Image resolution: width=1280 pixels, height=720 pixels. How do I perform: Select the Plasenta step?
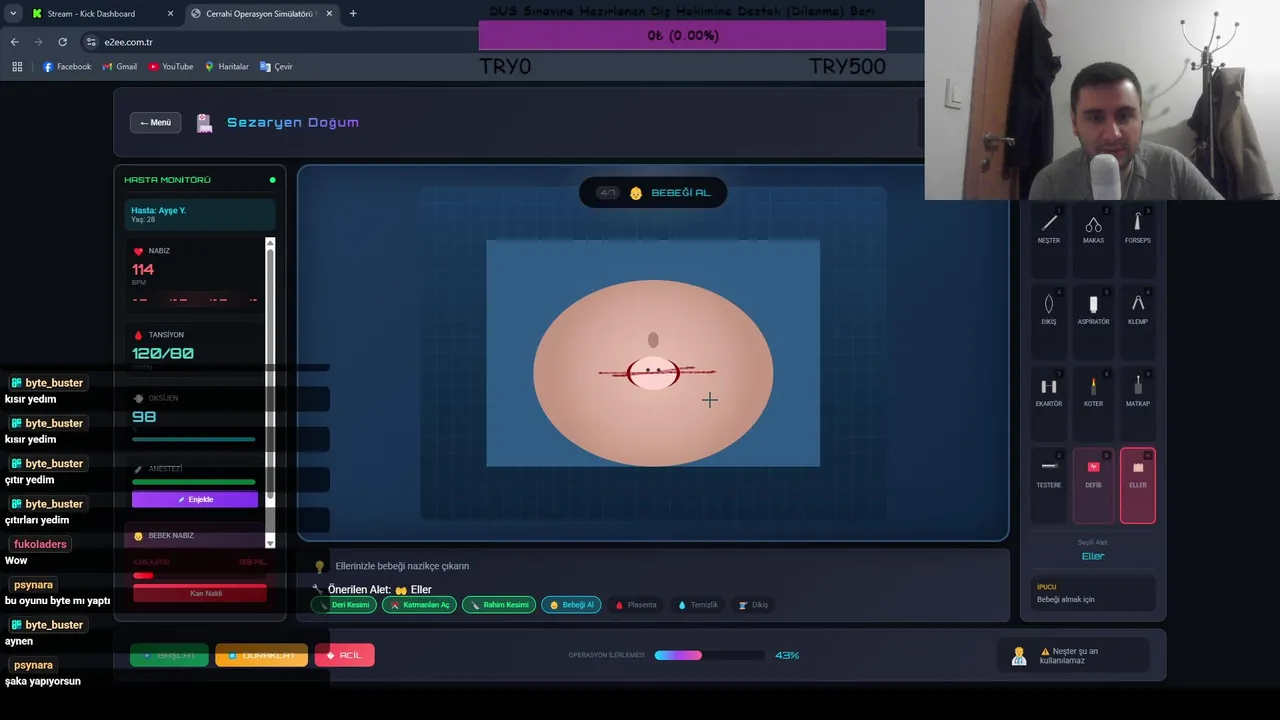click(x=635, y=605)
